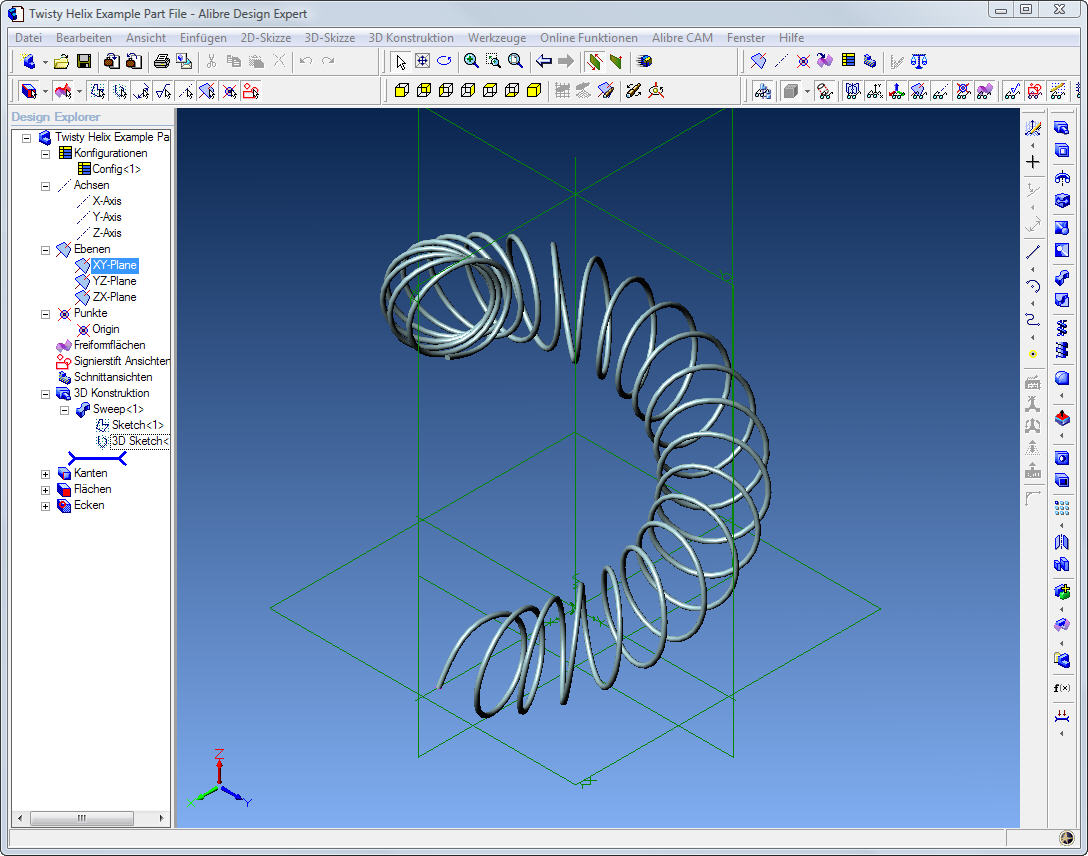
Task: Click the Insert axis icon
Action: pyautogui.click(x=781, y=61)
